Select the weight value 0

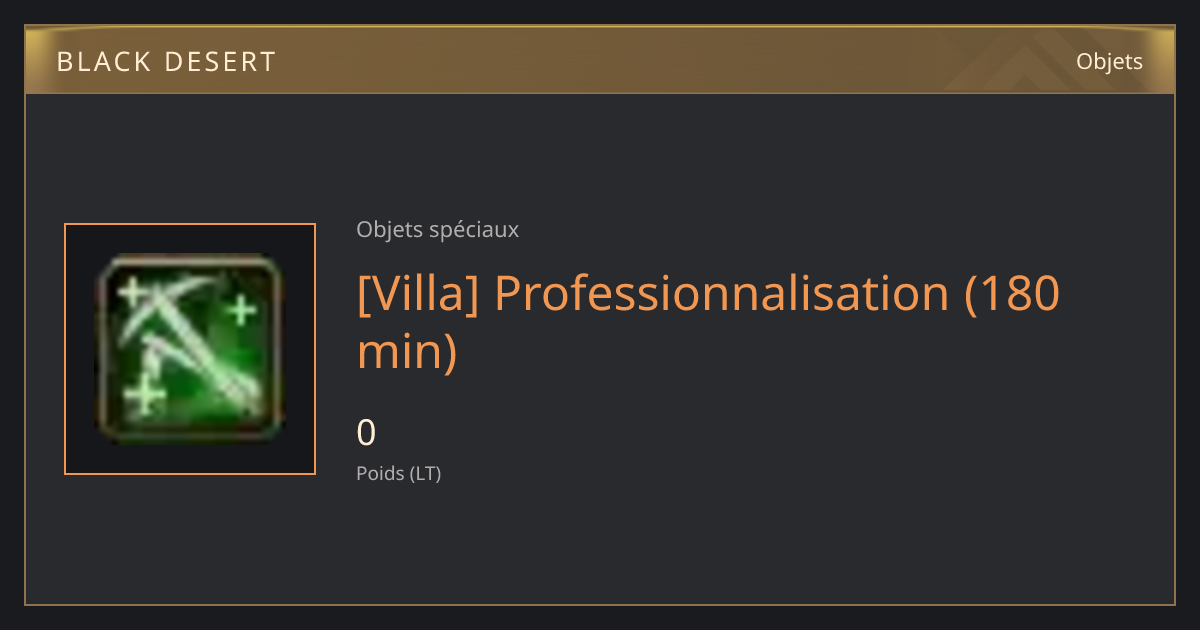pyautogui.click(x=366, y=433)
